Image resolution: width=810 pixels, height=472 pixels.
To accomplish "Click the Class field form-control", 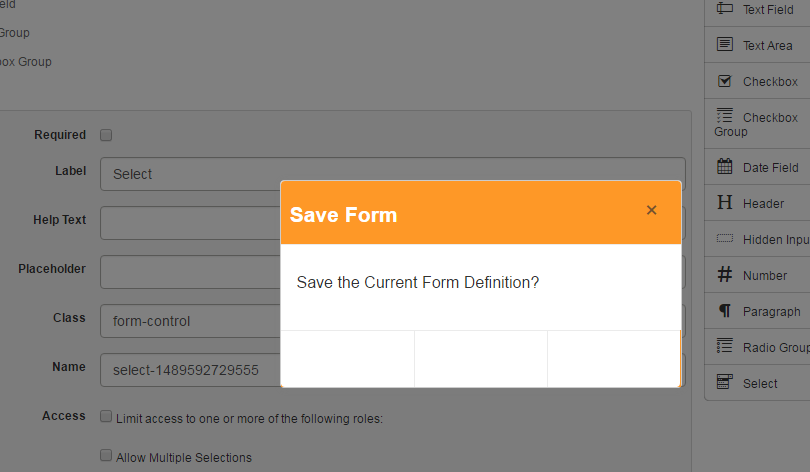I will pyautogui.click(x=190, y=321).
